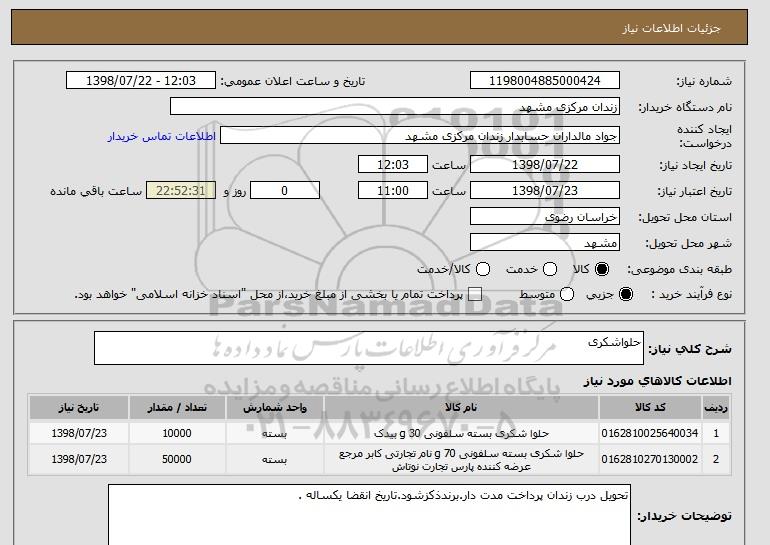Select the متوسط purchase type radio
770x545 pixels.
point(567,294)
